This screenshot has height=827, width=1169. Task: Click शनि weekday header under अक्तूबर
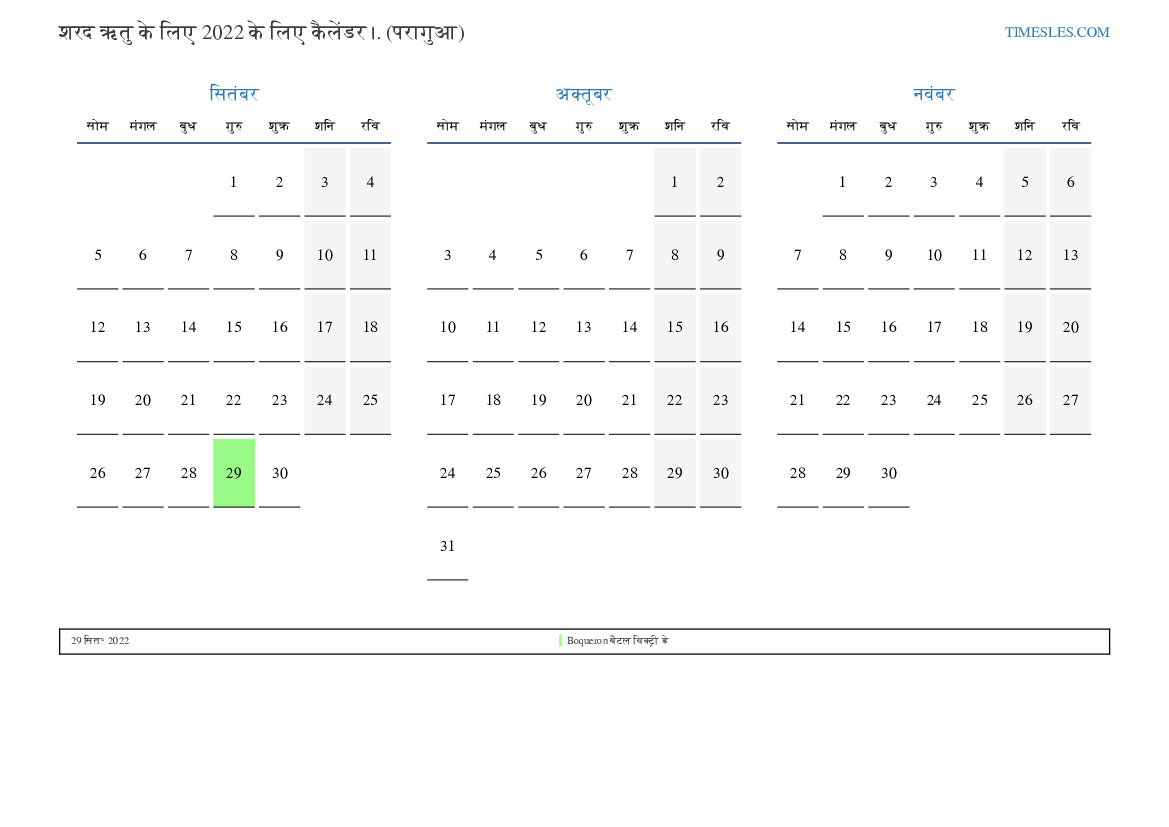(674, 126)
